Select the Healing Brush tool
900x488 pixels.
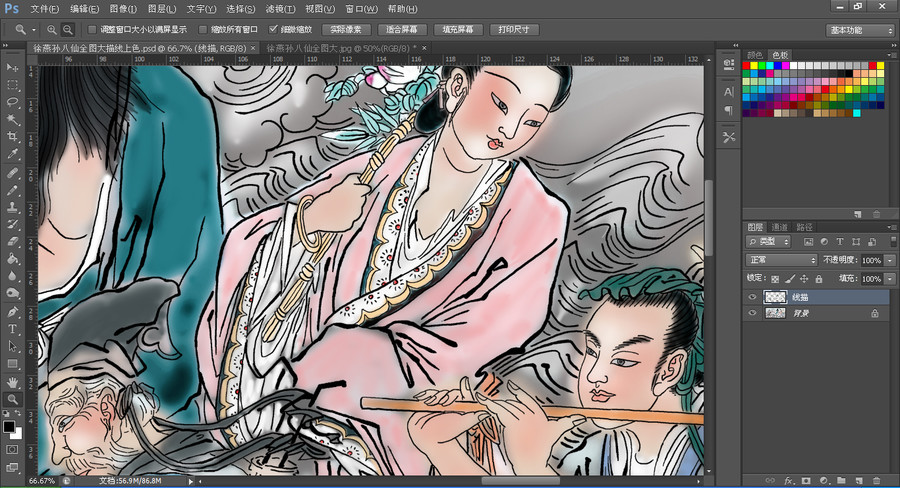[x=12, y=173]
